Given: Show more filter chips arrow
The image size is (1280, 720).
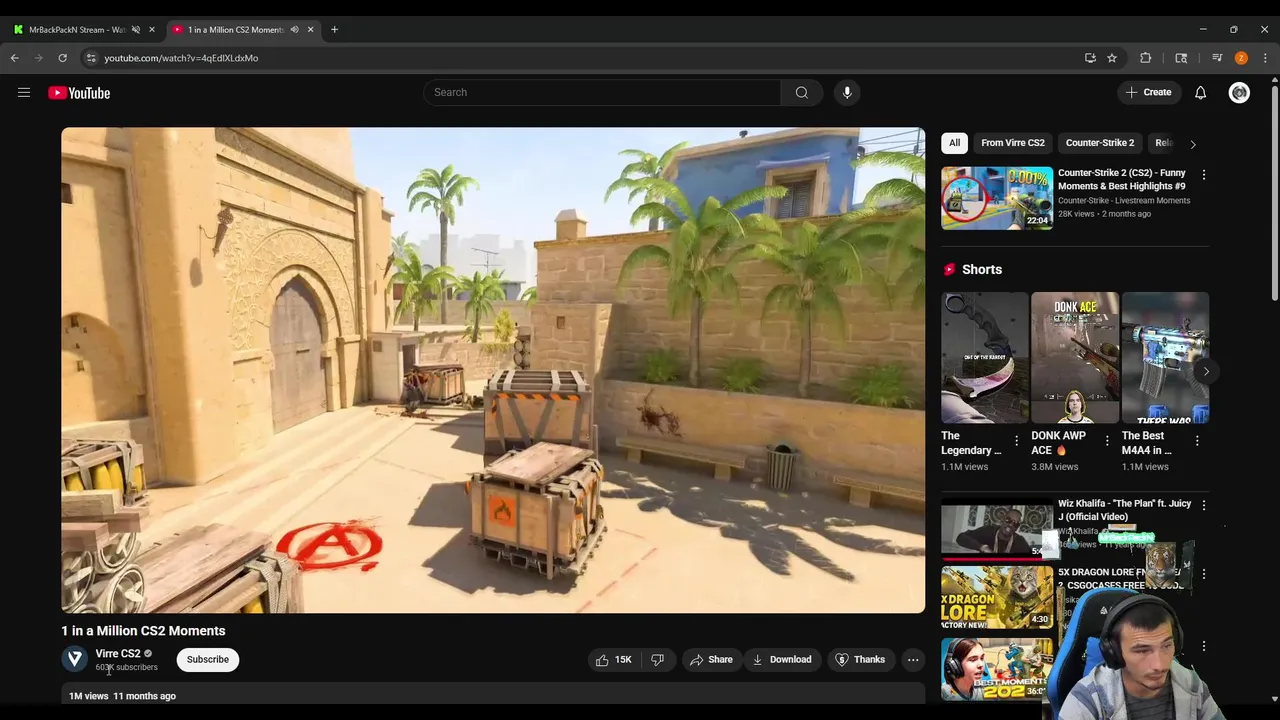Looking at the screenshot, I should tap(1192, 144).
